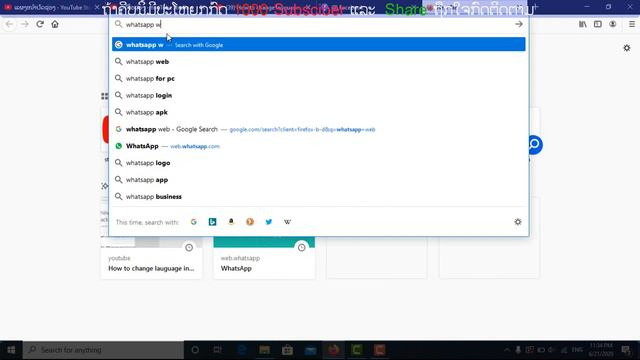Choose 'whatsapp logo' suggestion
The height and width of the screenshot is (360, 640).
[319, 162]
